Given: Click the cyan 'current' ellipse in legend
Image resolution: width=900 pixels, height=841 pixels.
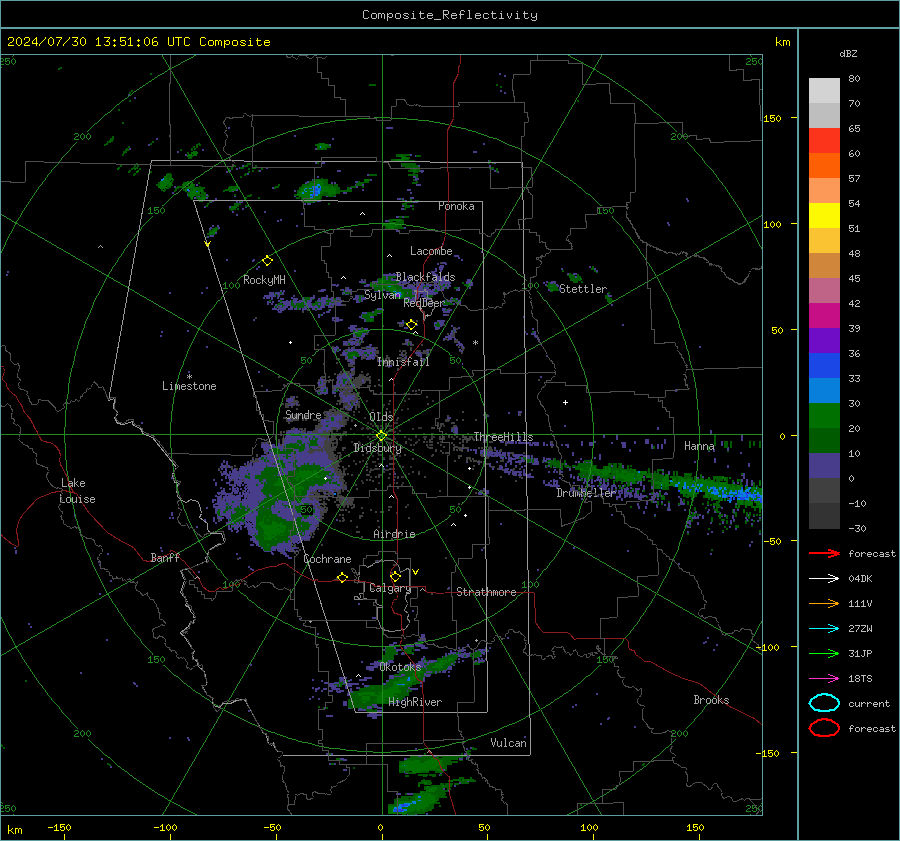Looking at the screenshot, I should tap(824, 703).
